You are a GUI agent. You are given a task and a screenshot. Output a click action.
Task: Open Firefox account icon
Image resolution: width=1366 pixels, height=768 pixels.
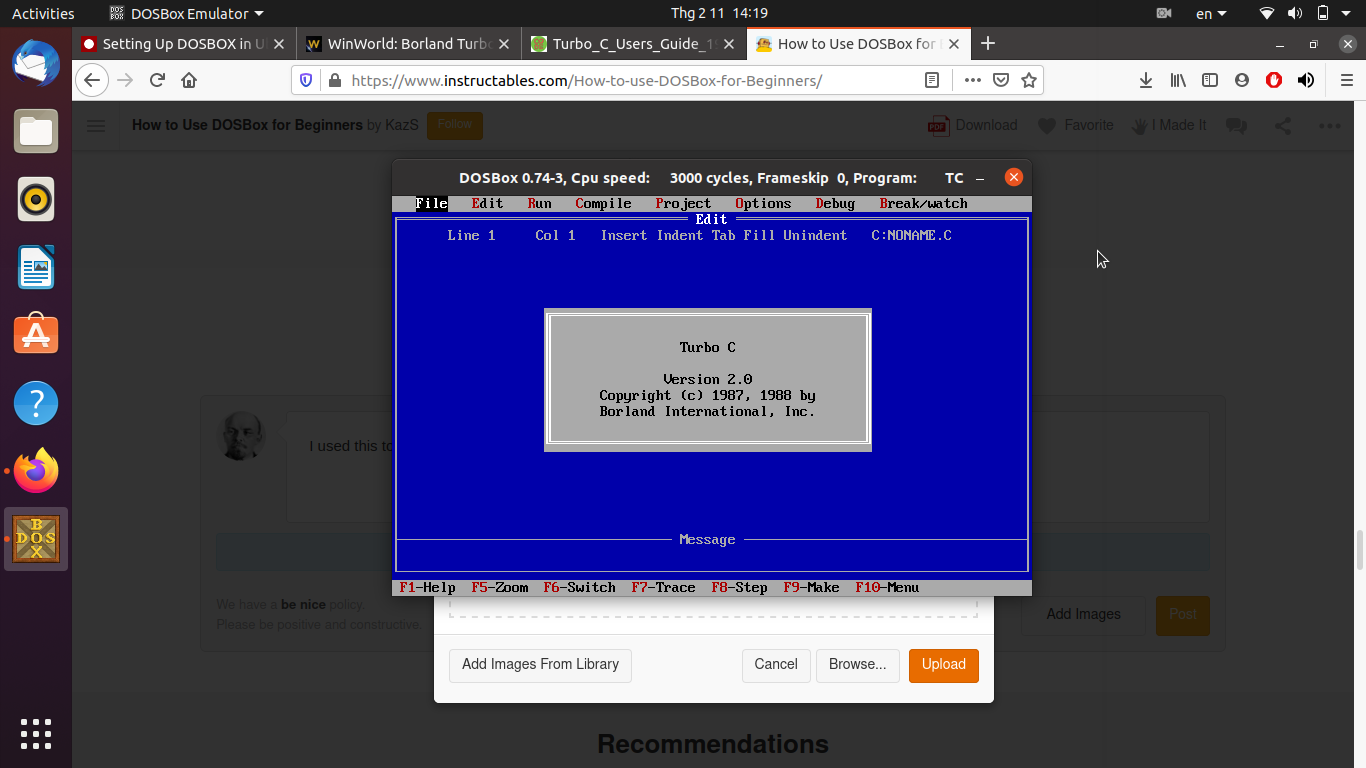[x=1242, y=80]
